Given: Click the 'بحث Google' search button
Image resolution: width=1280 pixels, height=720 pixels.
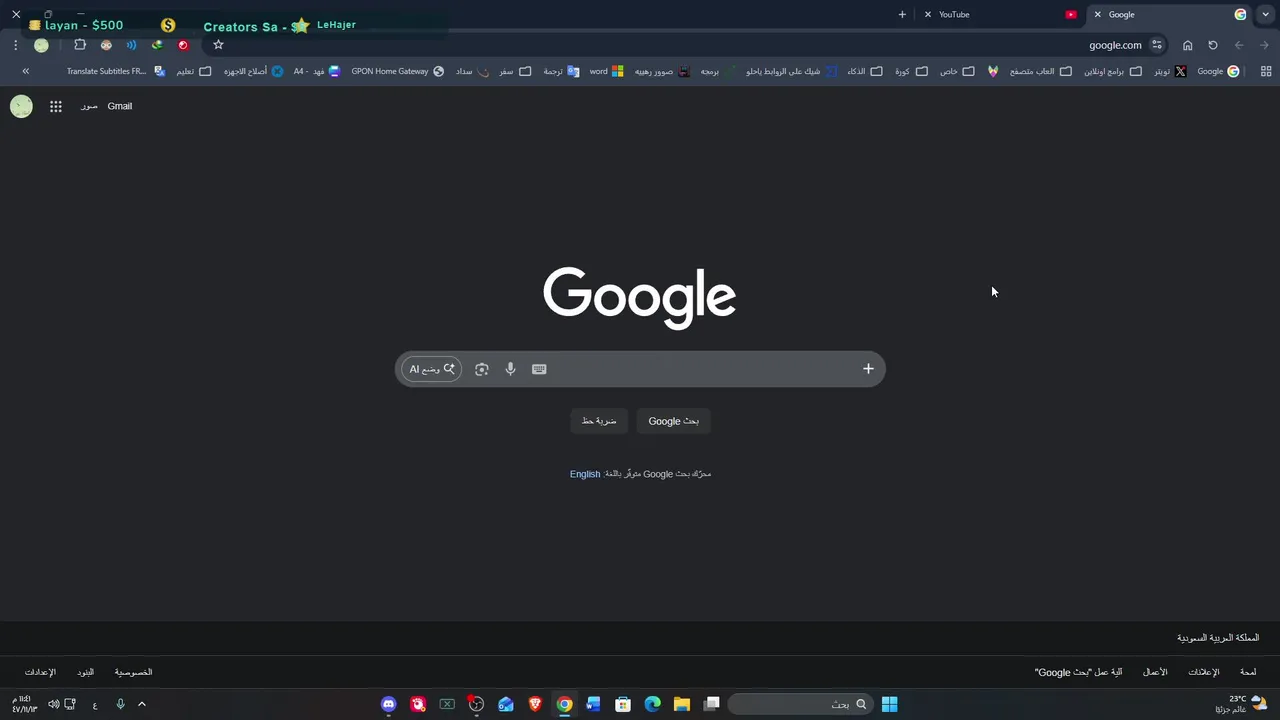Looking at the screenshot, I should (x=674, y=421).
